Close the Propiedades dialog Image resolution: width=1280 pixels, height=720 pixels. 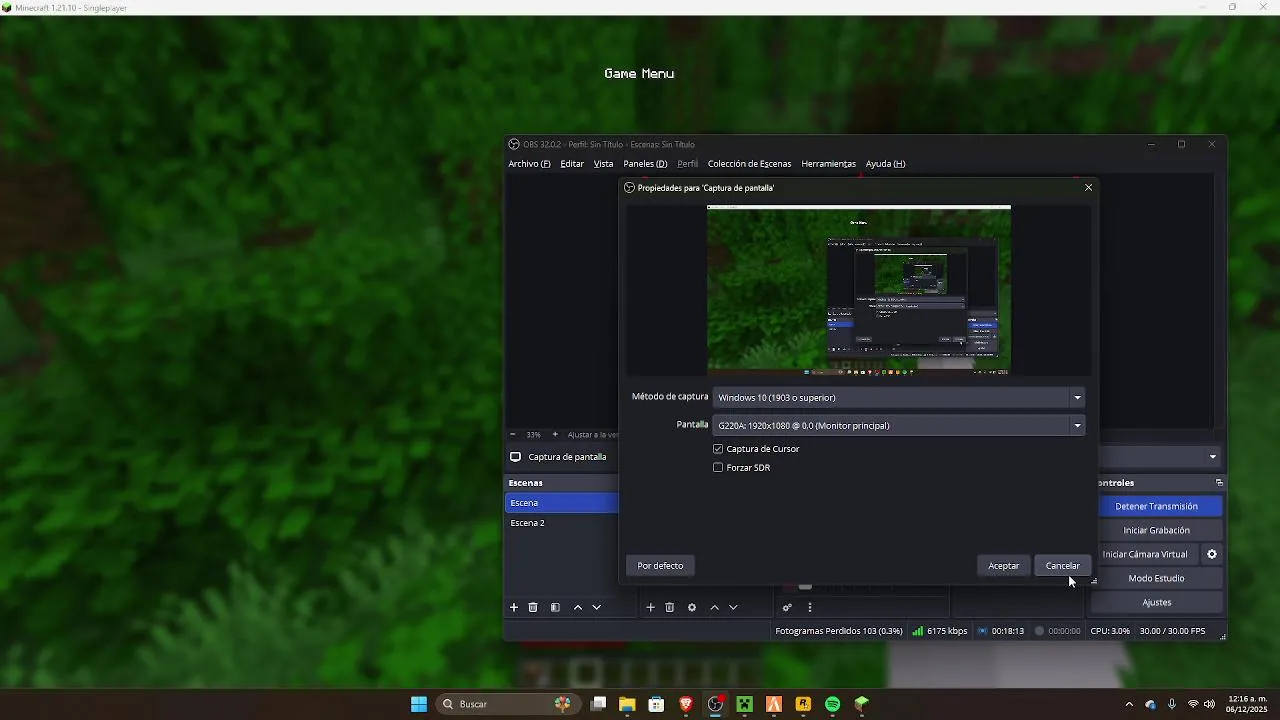click(x=1088, y=187)
